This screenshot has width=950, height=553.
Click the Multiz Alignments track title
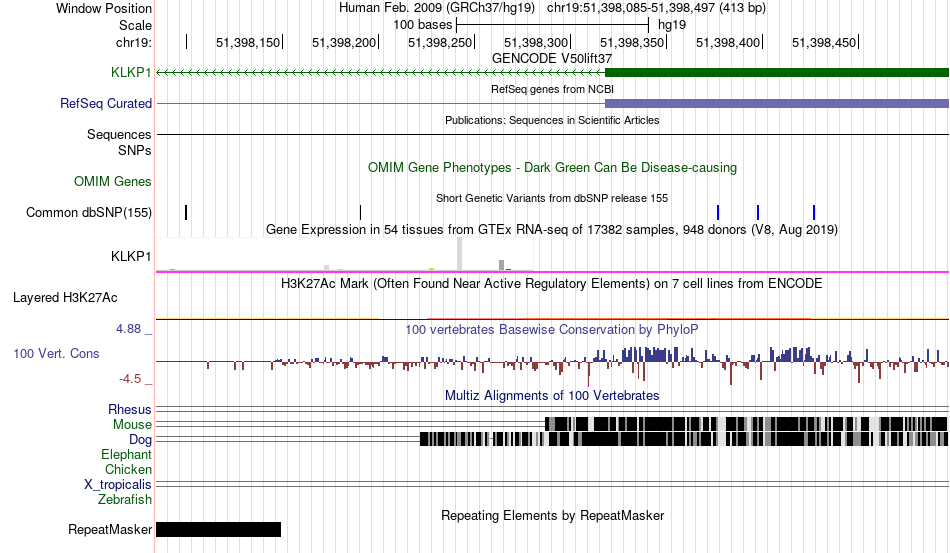tap(552, 396)
